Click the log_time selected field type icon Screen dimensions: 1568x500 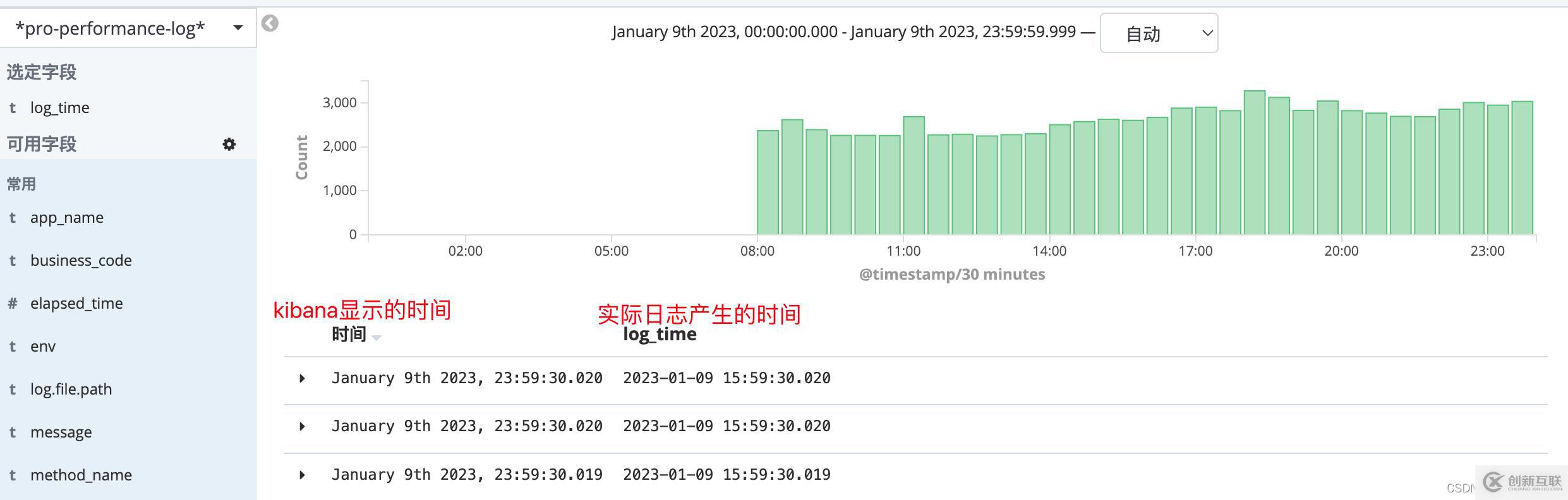(x=12, y=108)
